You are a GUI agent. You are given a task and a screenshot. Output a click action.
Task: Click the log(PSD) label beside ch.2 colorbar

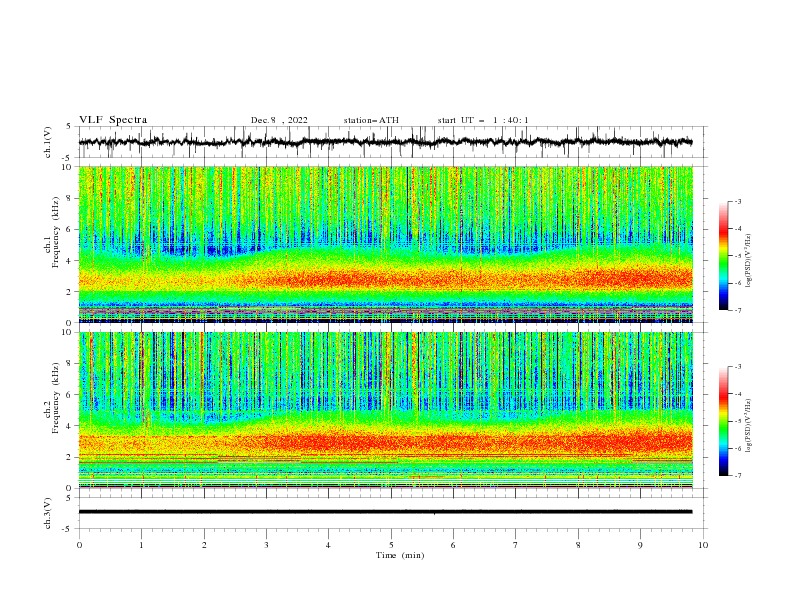point(749,425)
